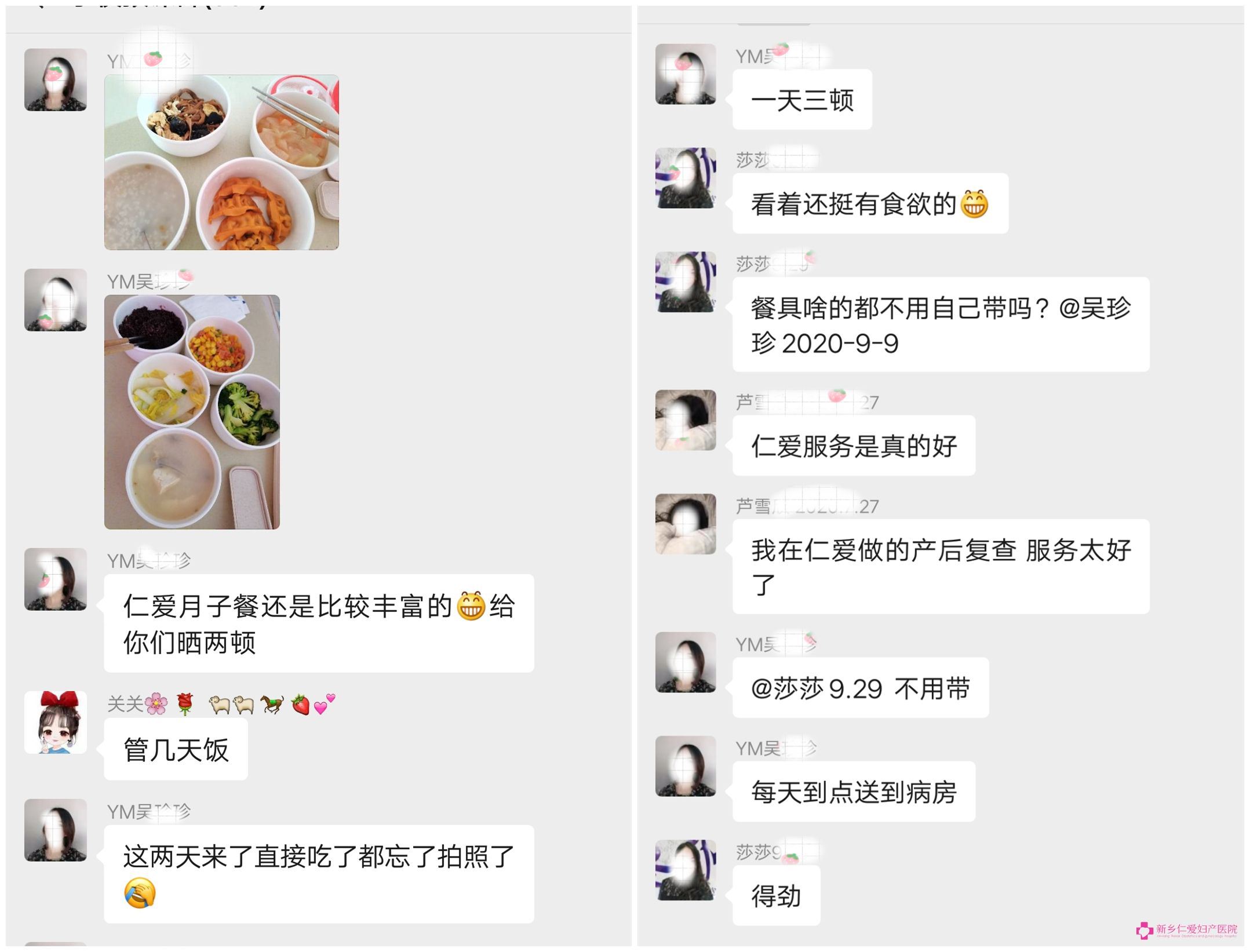Select the '这两天来了直接吃了都忘了拍照了' message
This screenshot has width=1250, height=952.
319,874
